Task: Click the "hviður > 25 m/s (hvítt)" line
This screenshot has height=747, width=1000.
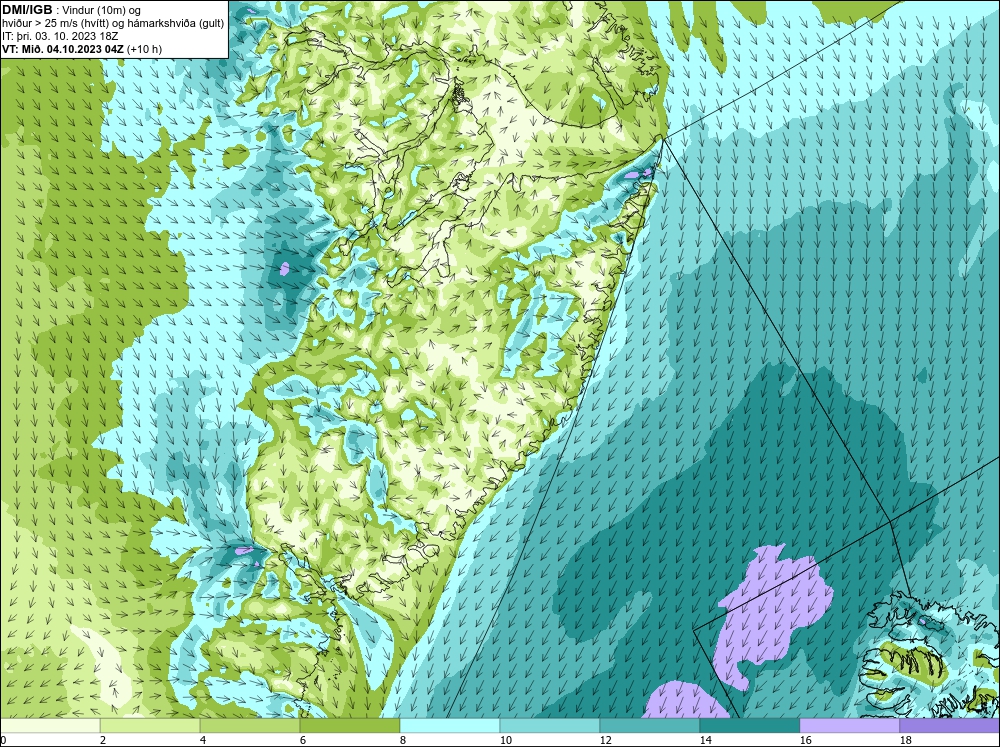Action: point(55,24)
